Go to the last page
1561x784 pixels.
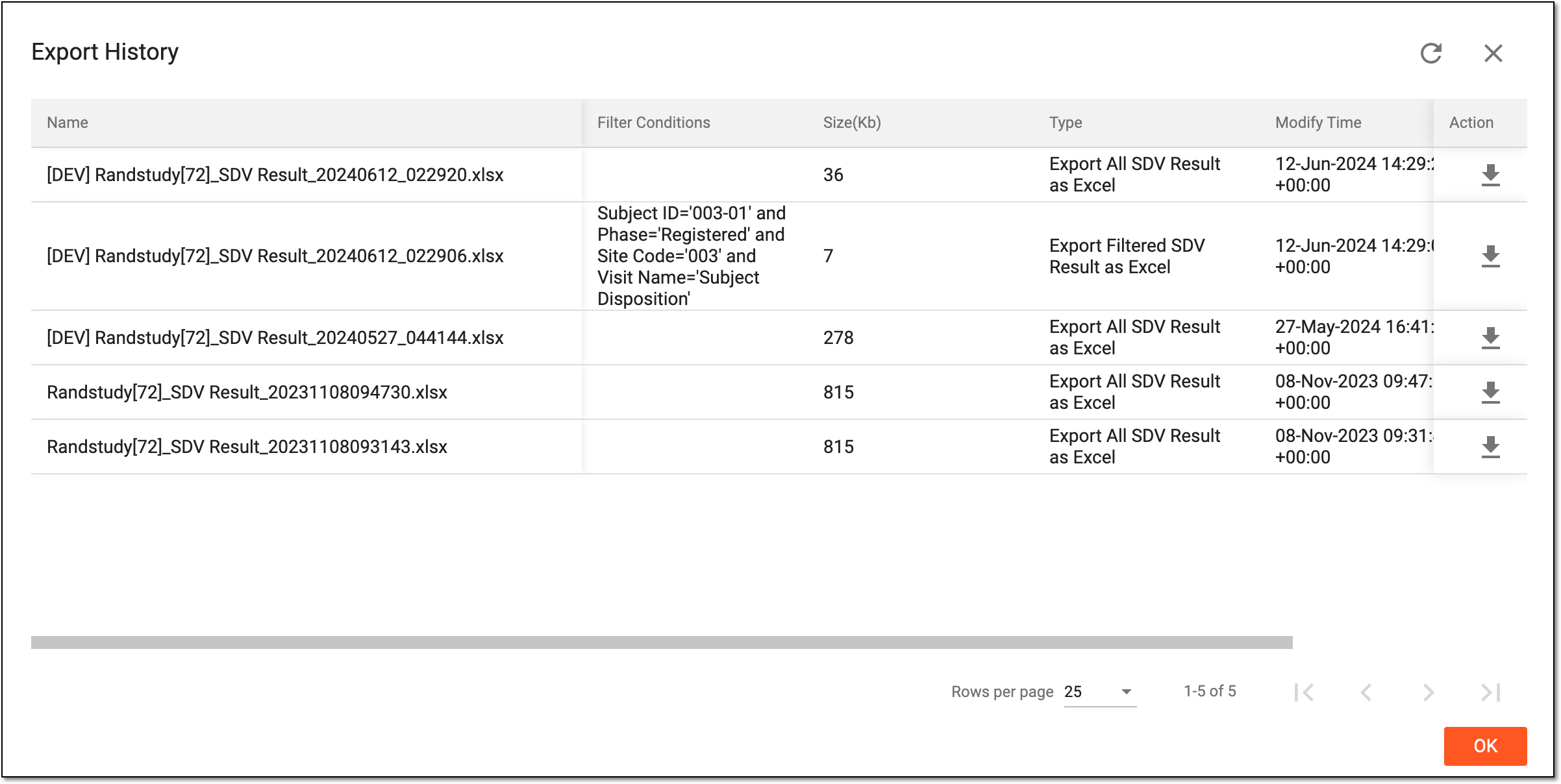point(1491,692)
